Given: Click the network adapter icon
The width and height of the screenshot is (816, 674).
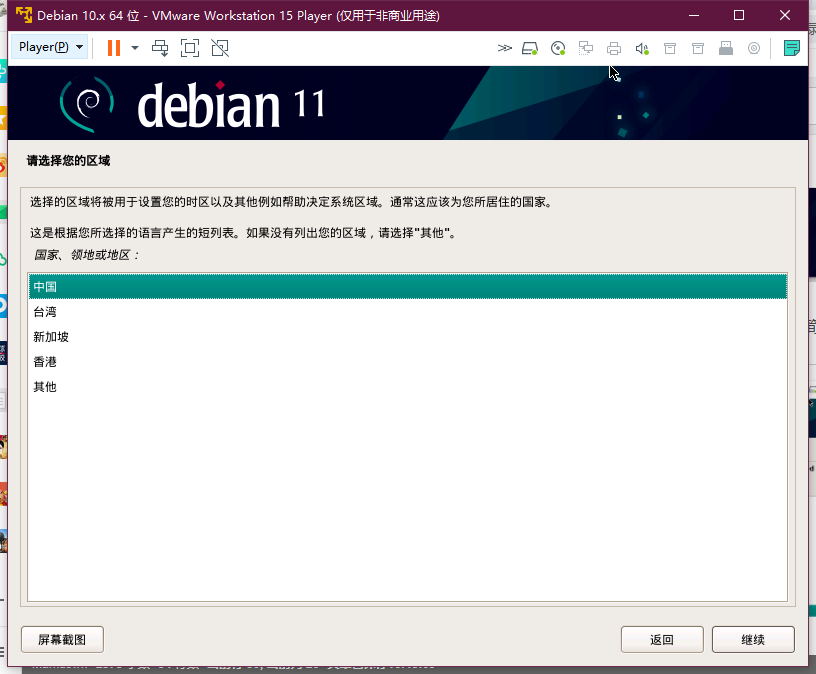Looking at the screenshot, I should 586,48.
